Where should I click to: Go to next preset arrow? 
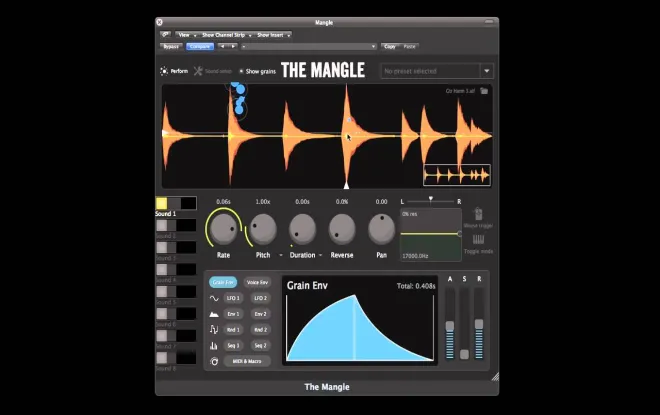(233, 46)
